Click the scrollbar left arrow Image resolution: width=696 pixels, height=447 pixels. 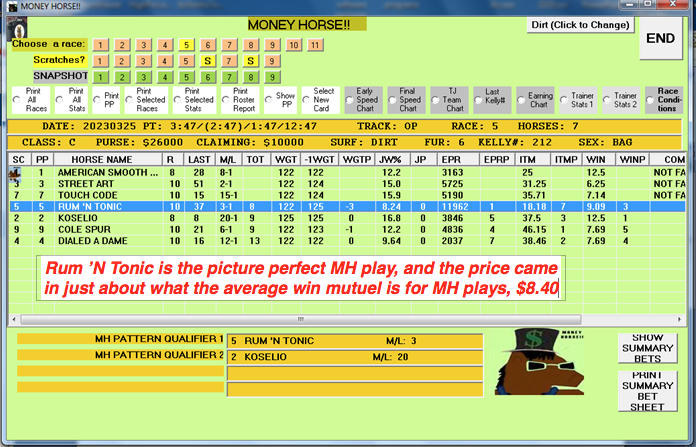[14, 319]
